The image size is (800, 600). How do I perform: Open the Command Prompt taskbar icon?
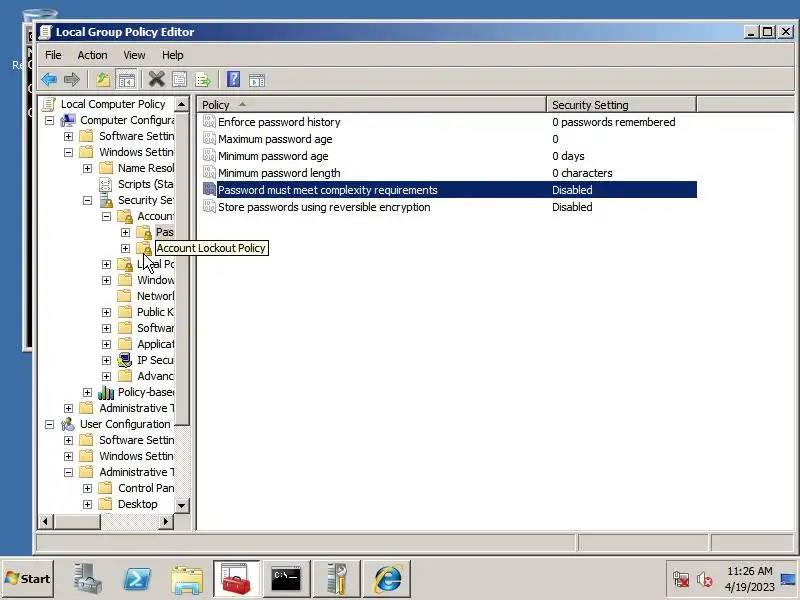(x=286, y=579)
